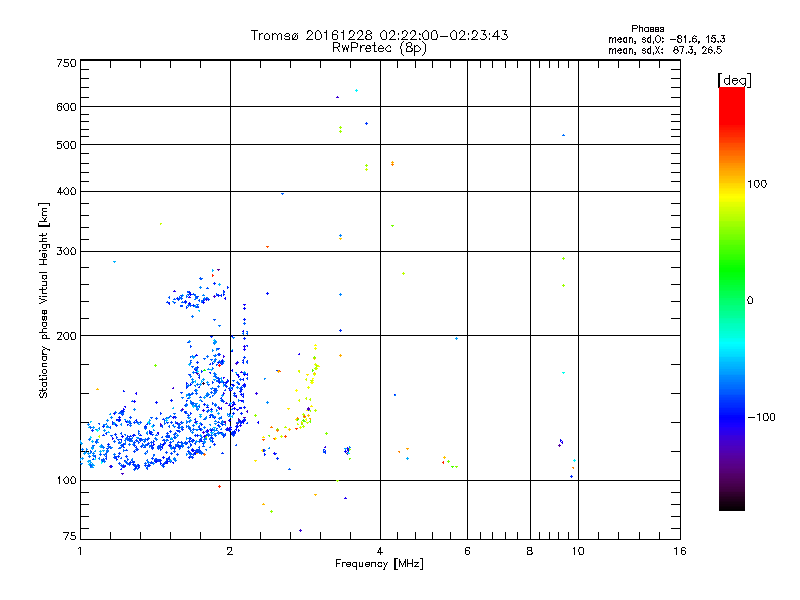The image size is (800, 600).
Task: Click the blue region of colorbar near -100
Action: pos(732,416)
